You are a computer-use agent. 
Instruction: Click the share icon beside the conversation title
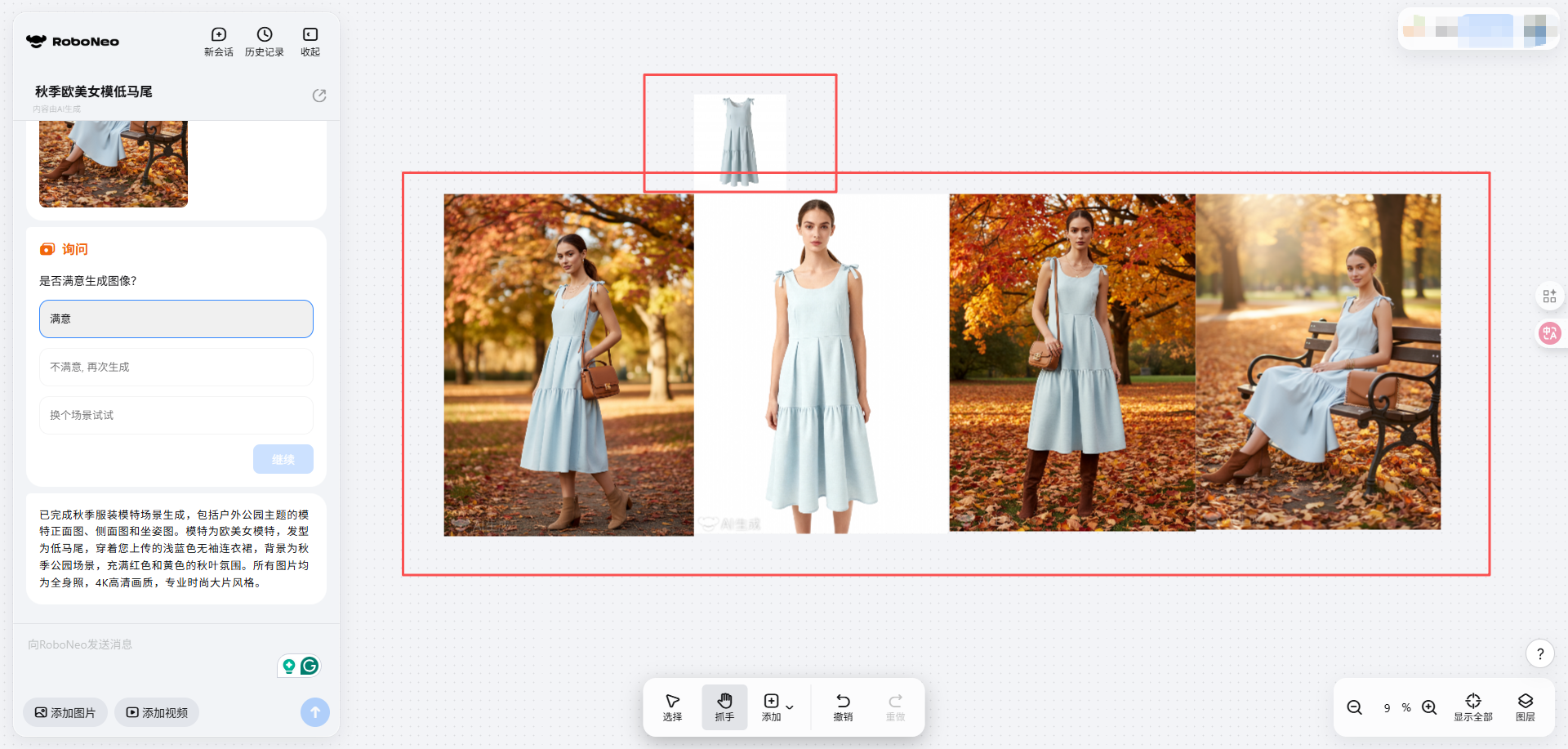(319, 96)
